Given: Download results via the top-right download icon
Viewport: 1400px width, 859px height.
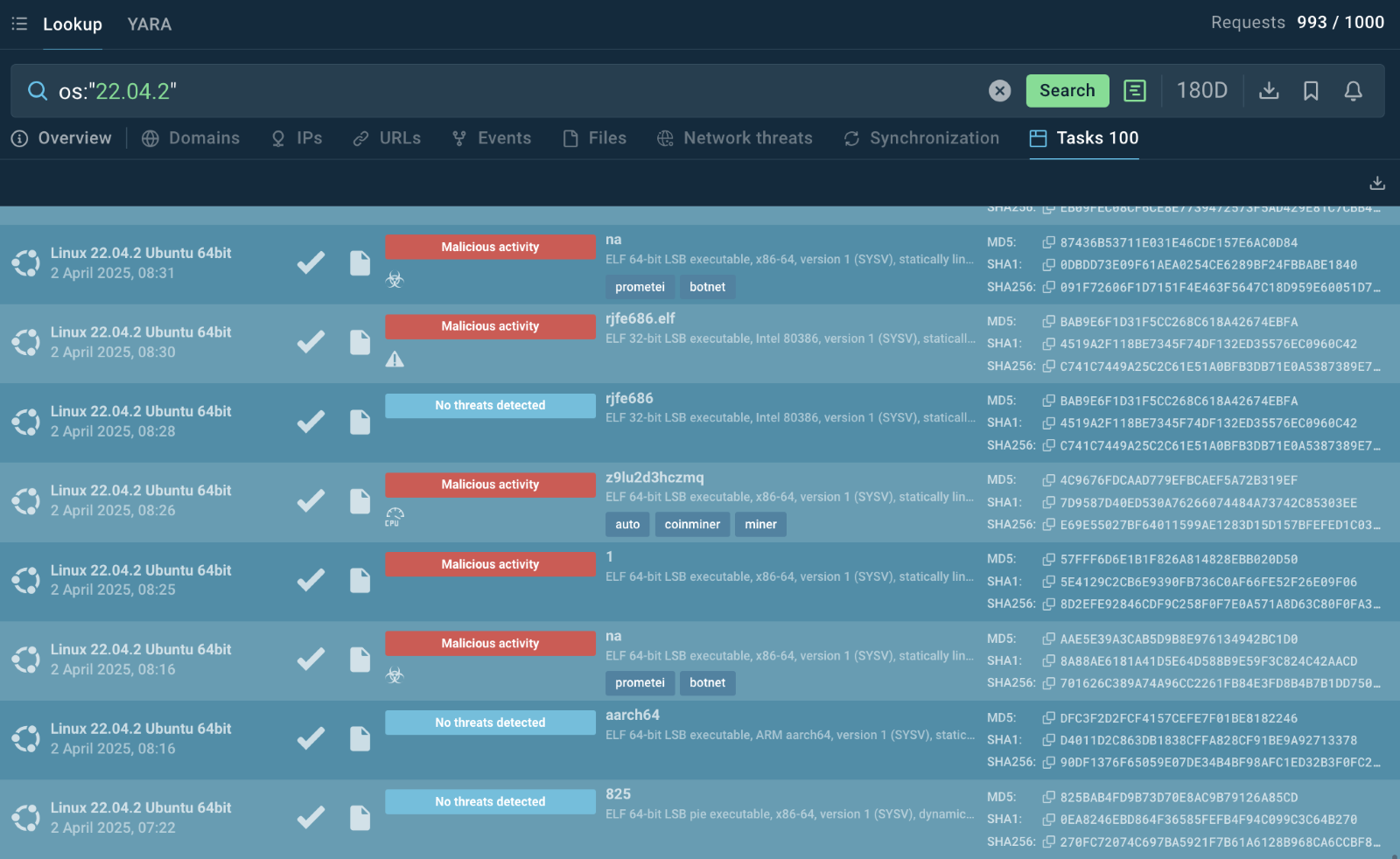Looking at the screenshot, I should pos(1269,90).
